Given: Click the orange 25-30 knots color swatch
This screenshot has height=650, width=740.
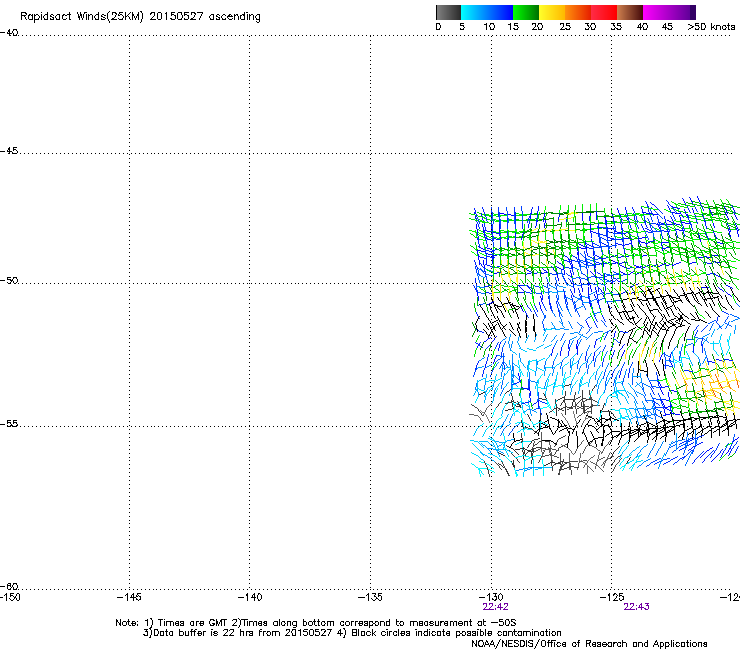Looking at the screenshot, I should pos(578,12).
